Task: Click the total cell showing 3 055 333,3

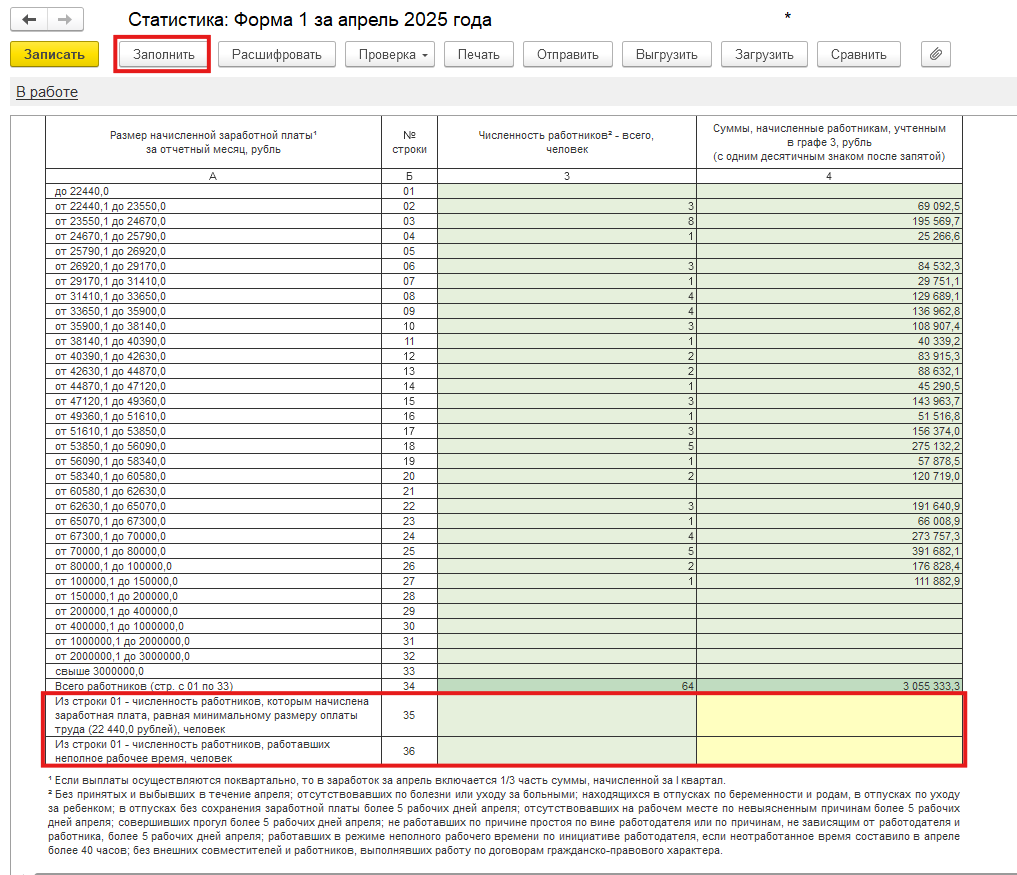Action: [830, 686]
